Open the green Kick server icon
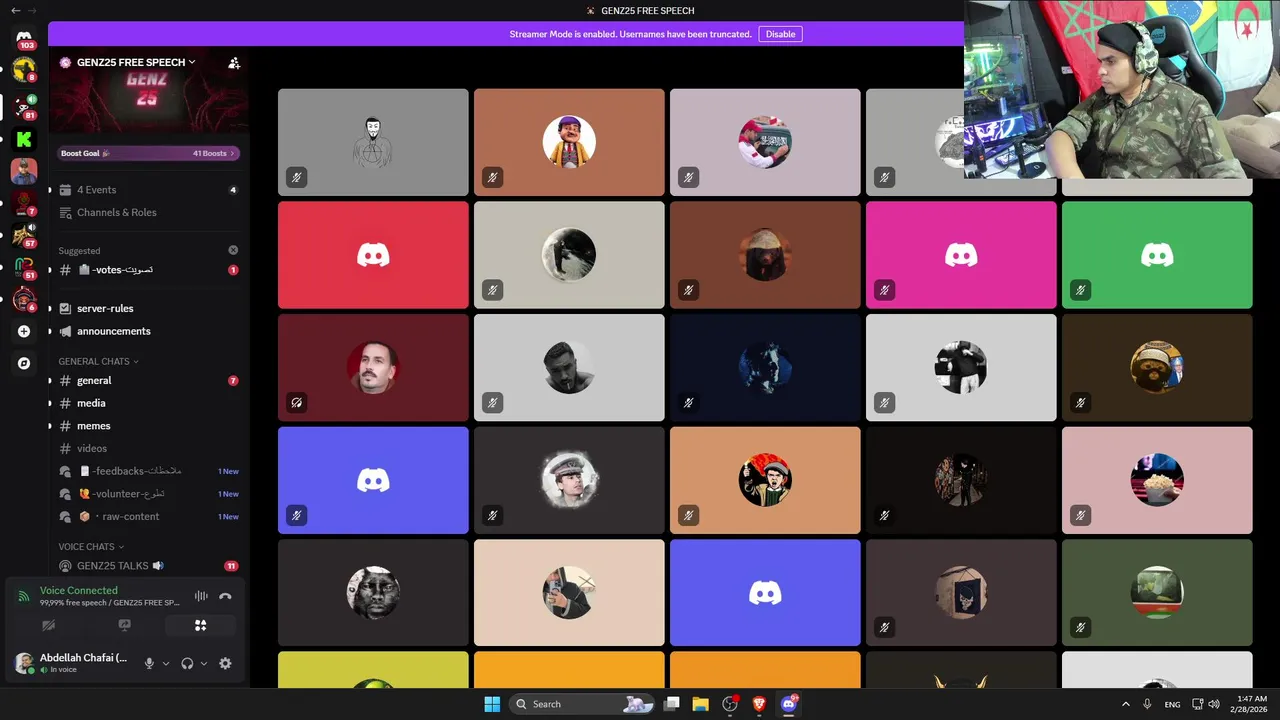 24,139
